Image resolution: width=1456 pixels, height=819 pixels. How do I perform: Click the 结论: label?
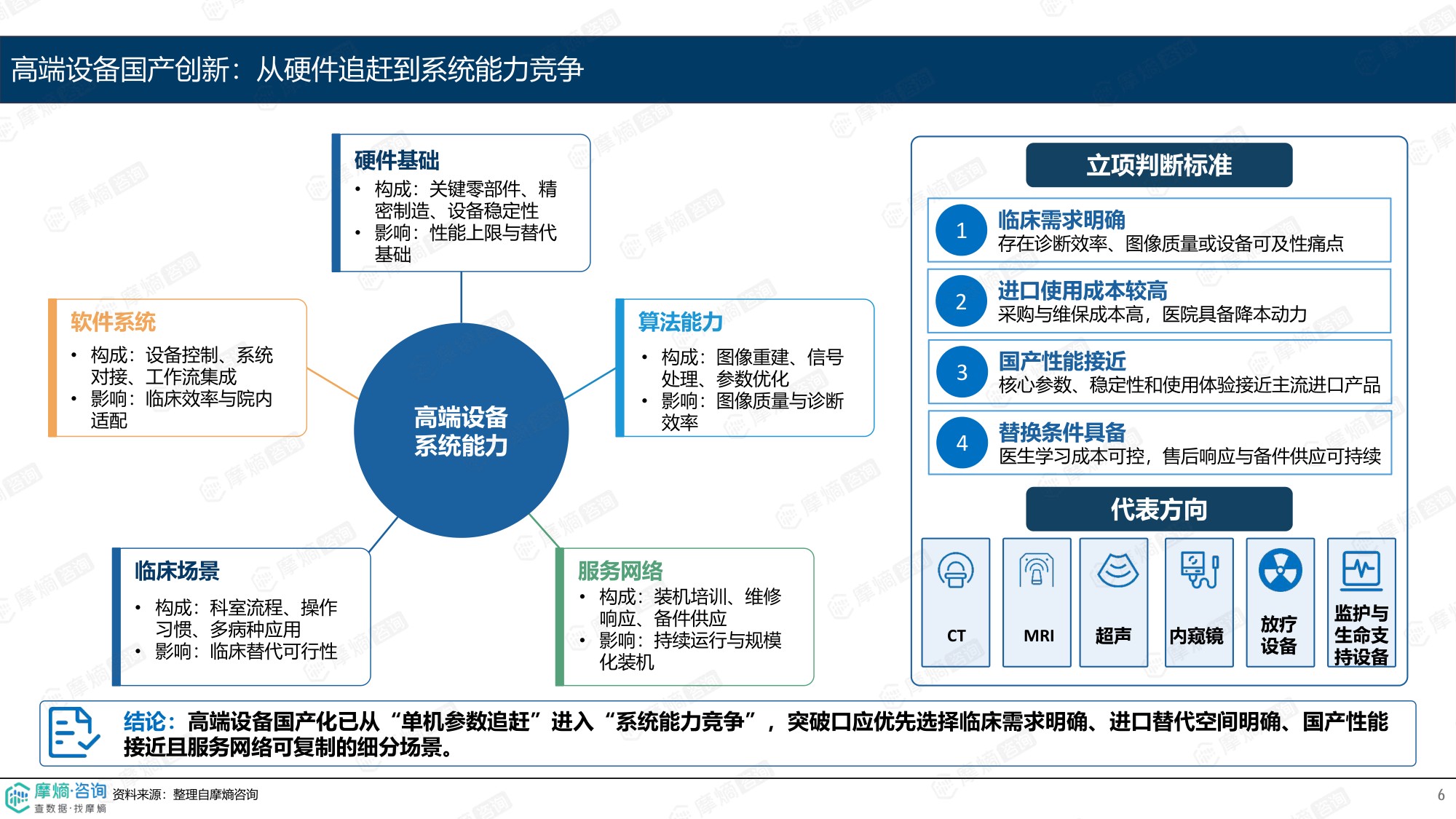pyautogui.click(x=149, y=721)
